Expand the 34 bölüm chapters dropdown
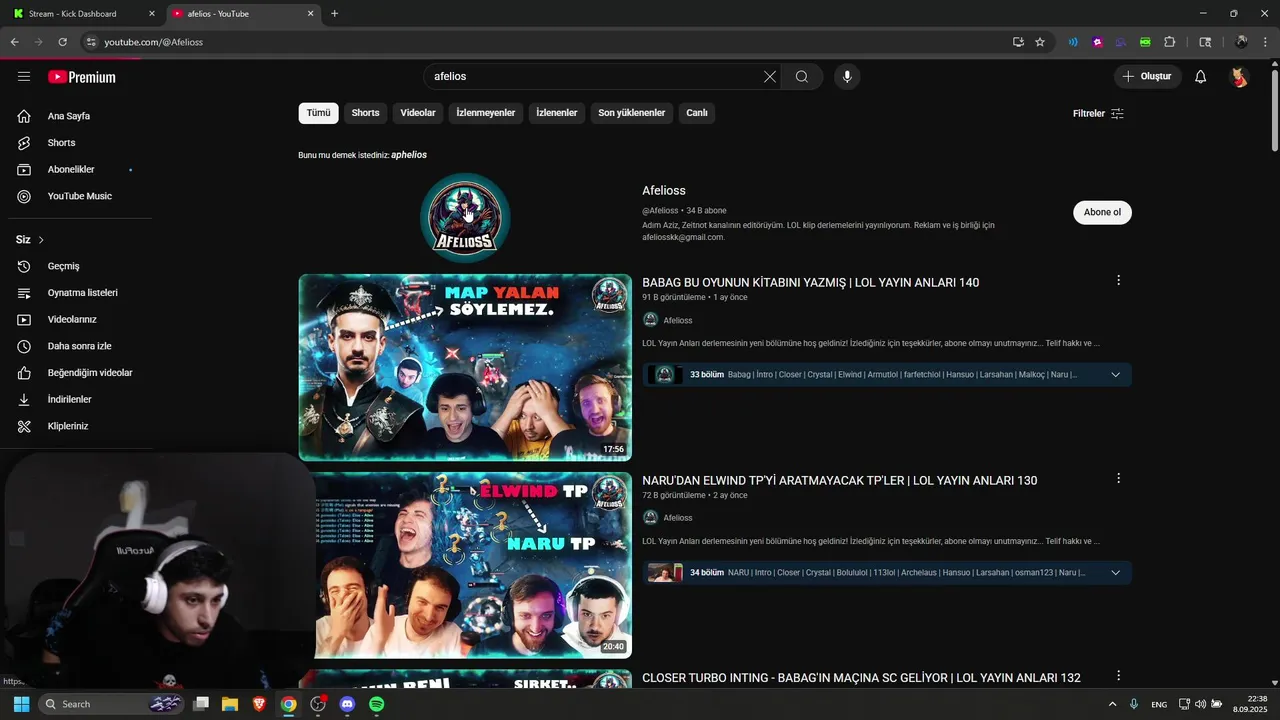Viewport: 1280px width, 720px height. [x=1115, y=573]
